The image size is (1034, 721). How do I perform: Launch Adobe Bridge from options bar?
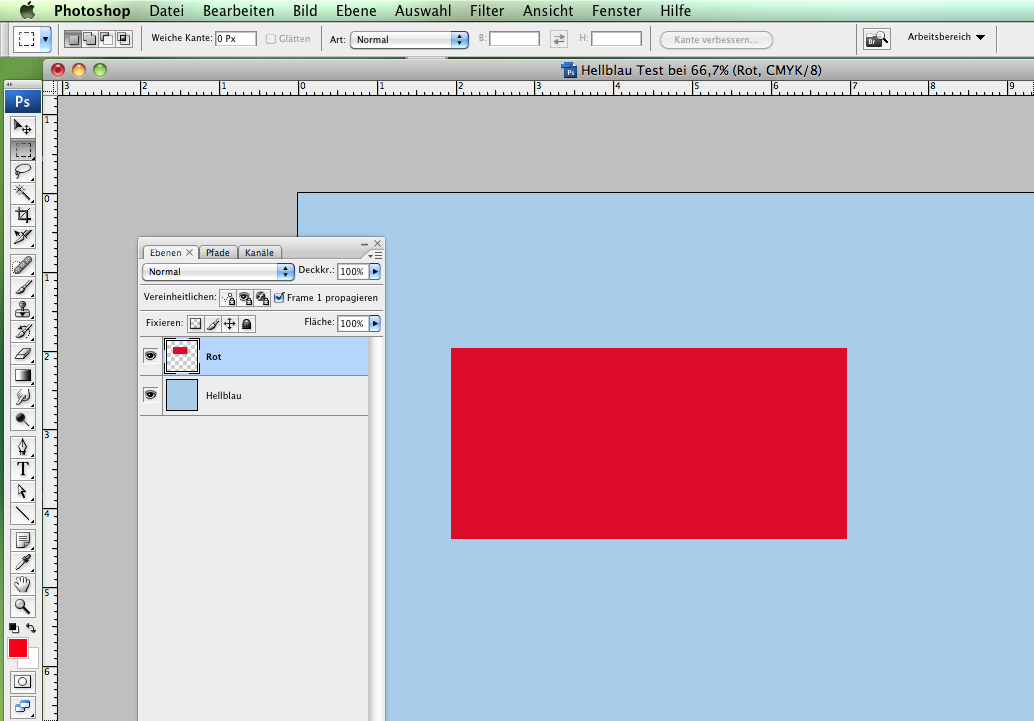coord(877,39)
